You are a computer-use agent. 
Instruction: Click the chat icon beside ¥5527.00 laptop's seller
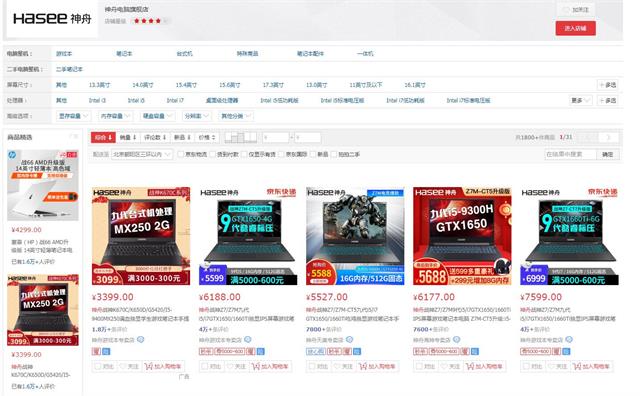349,340
